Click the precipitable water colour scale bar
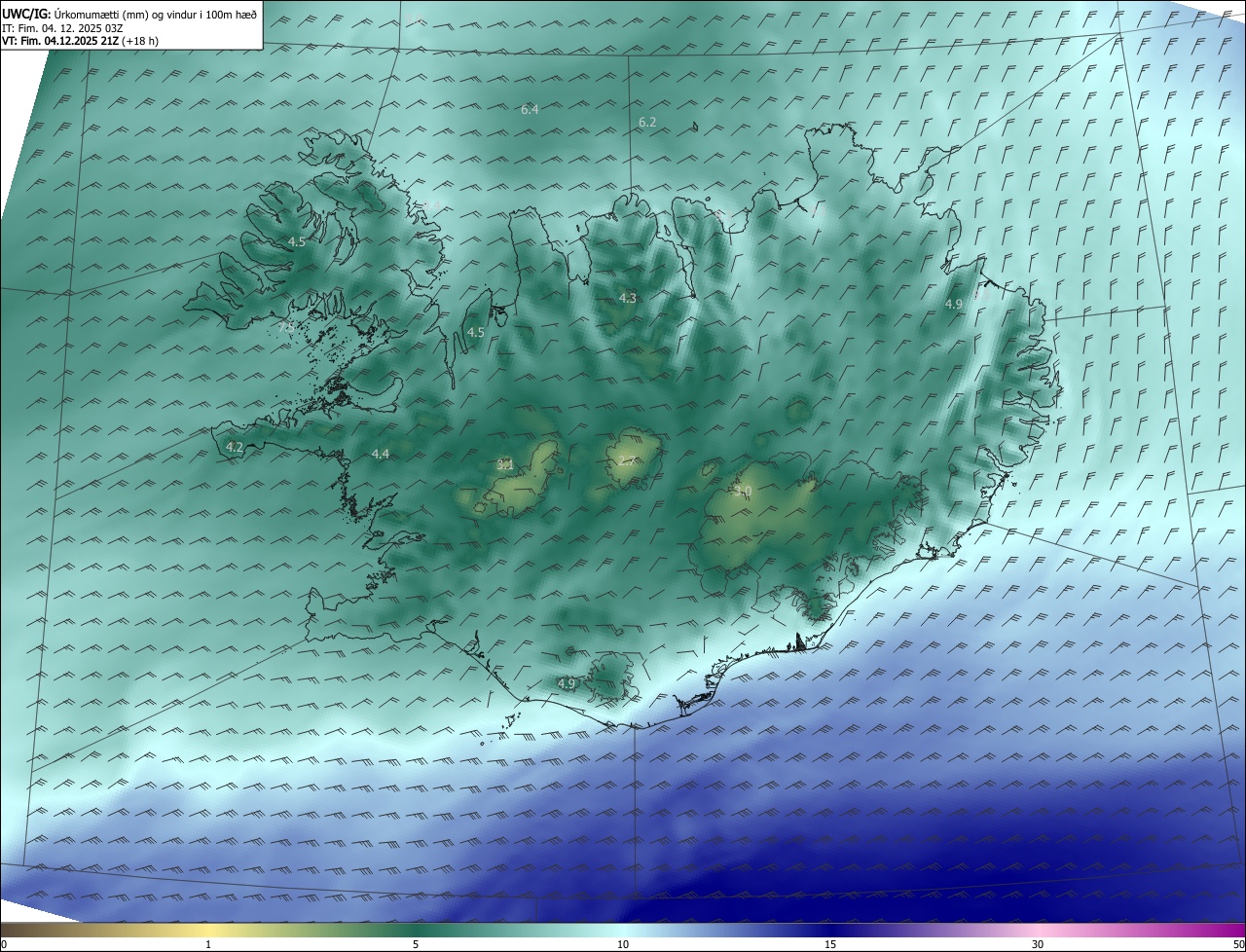1246x952 pixels. click(623, 930)
